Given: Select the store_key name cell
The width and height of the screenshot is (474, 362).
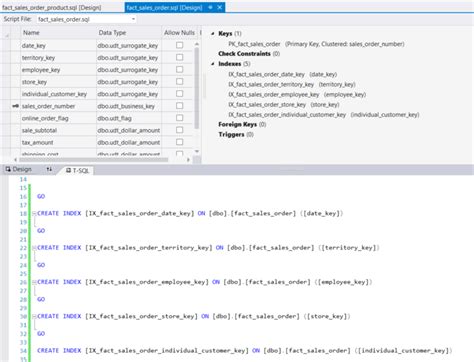Looking at the screenshot, I should click(x=59, y=82).
